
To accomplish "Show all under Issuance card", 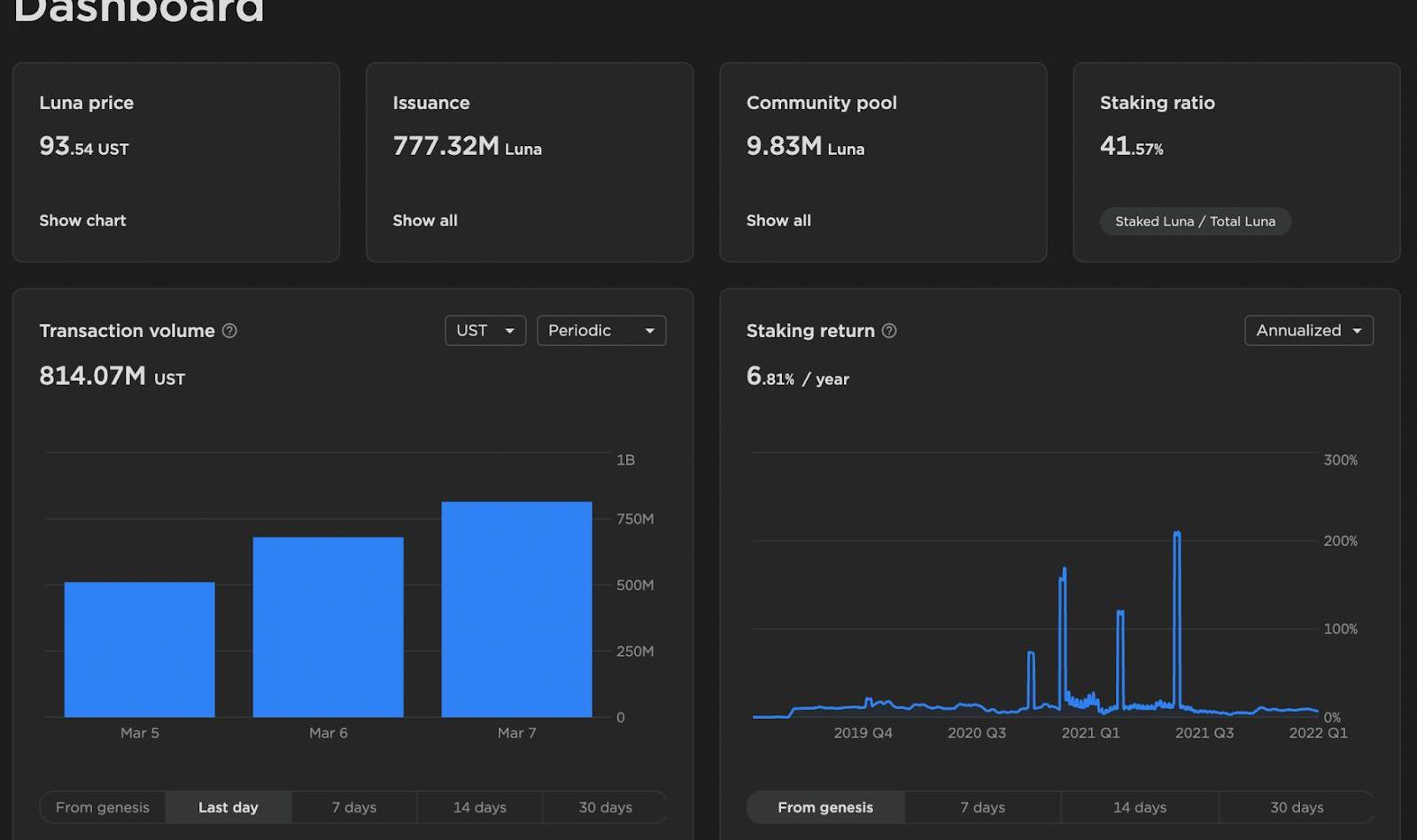I will coord(425,220).
